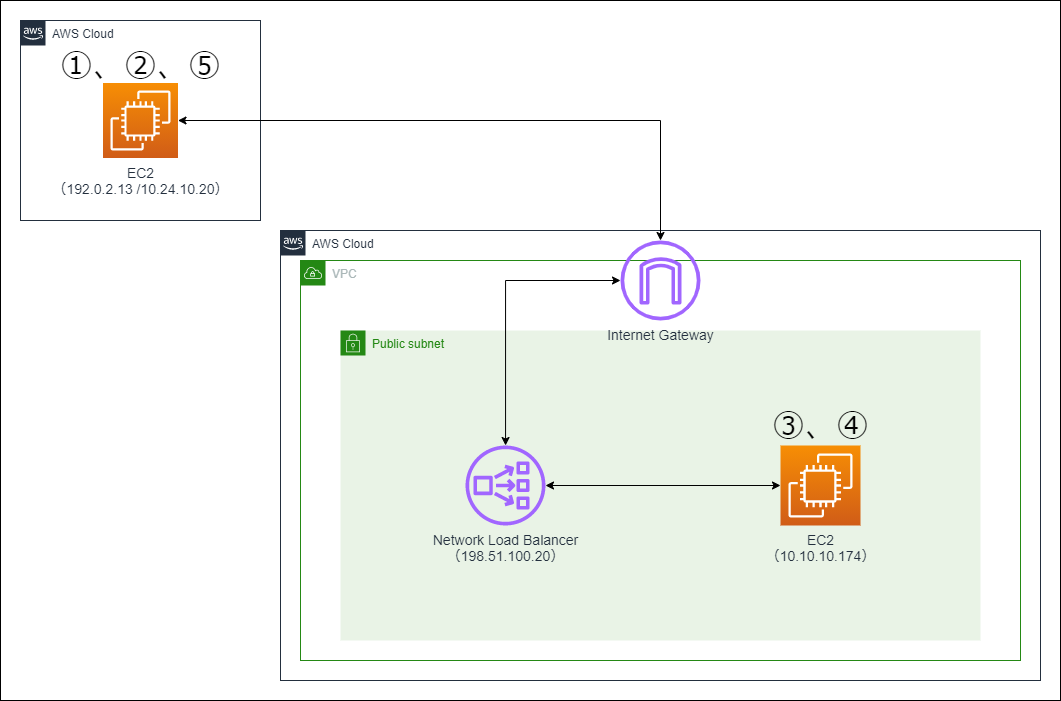Screen dimensions: 1061x701
Task: Select the green VPC cloud icon
Action: pos(313,273)
